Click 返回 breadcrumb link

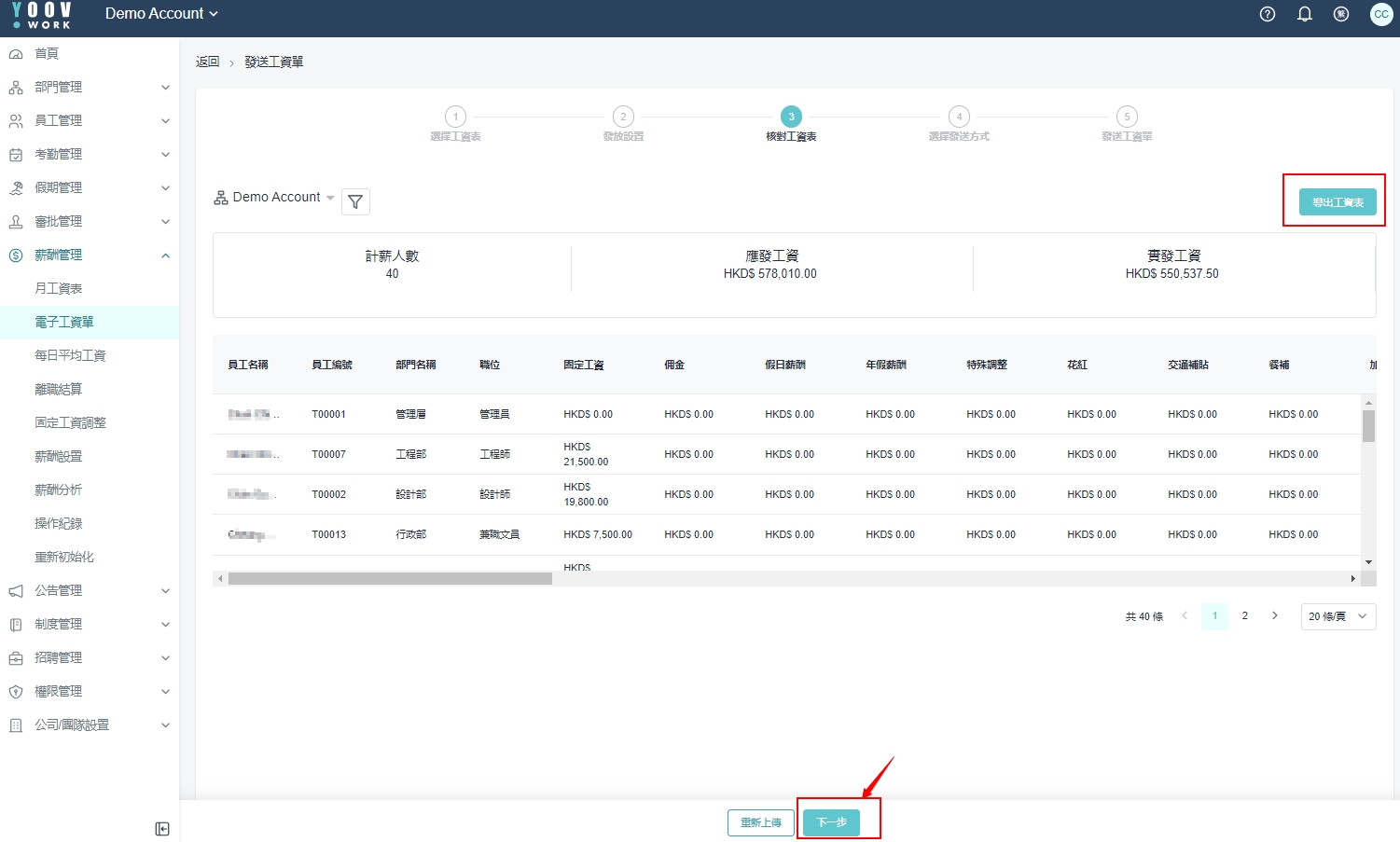[x=207, y=62]
